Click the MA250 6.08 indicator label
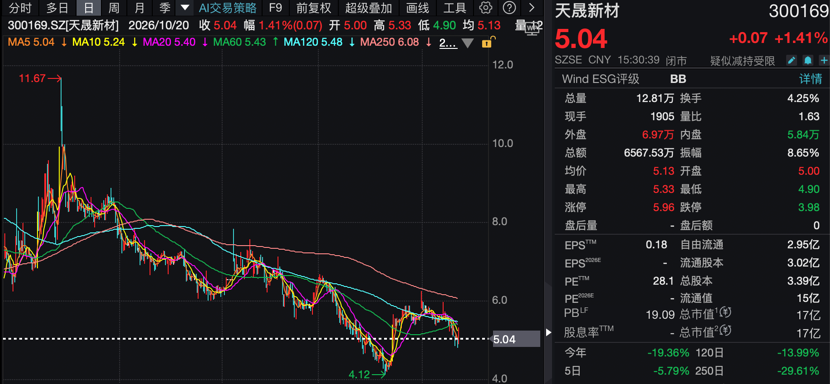830x384 pixels. tap(389, 43)
